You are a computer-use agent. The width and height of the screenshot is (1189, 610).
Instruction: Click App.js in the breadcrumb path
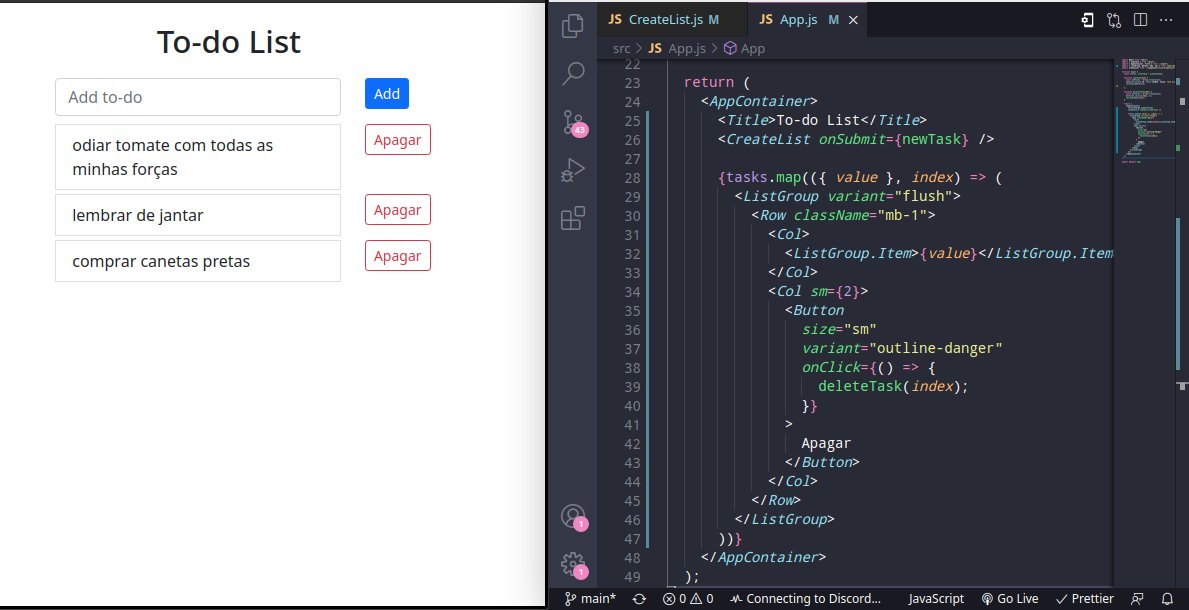coord(677,49)
